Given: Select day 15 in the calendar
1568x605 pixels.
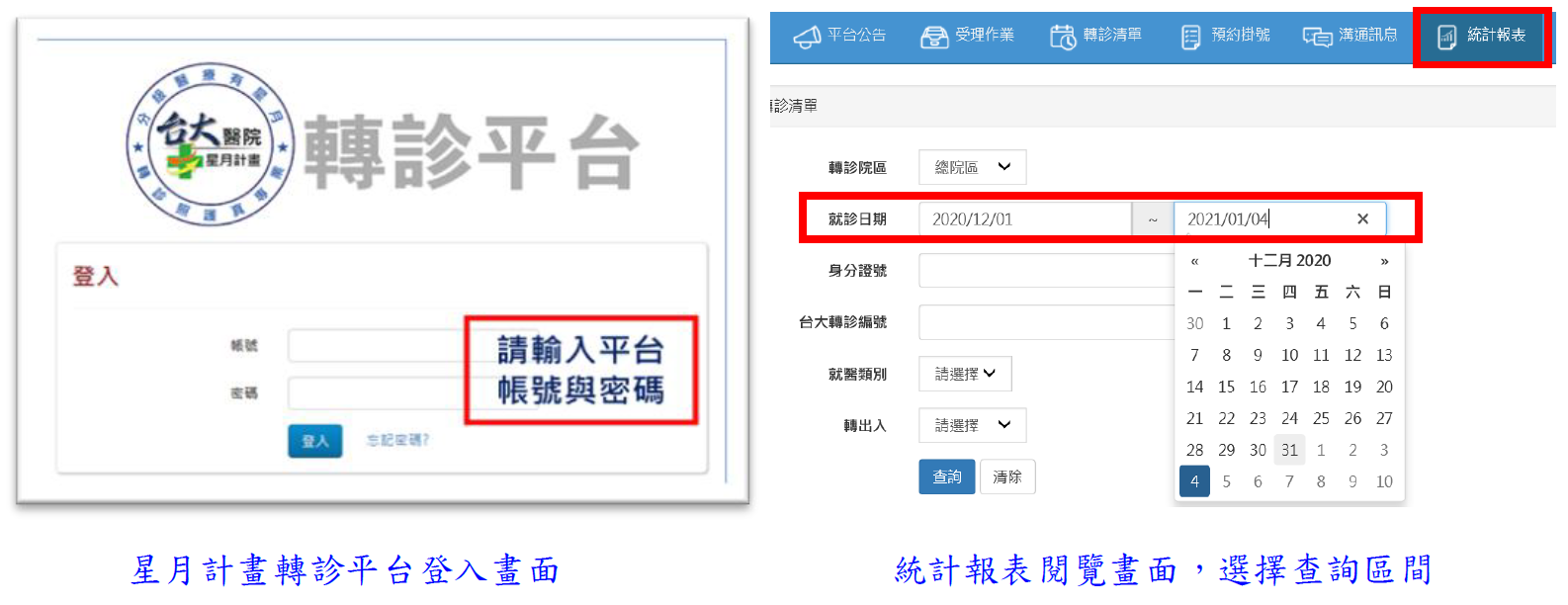Looking at the screenshot, I should [1226, 387].
